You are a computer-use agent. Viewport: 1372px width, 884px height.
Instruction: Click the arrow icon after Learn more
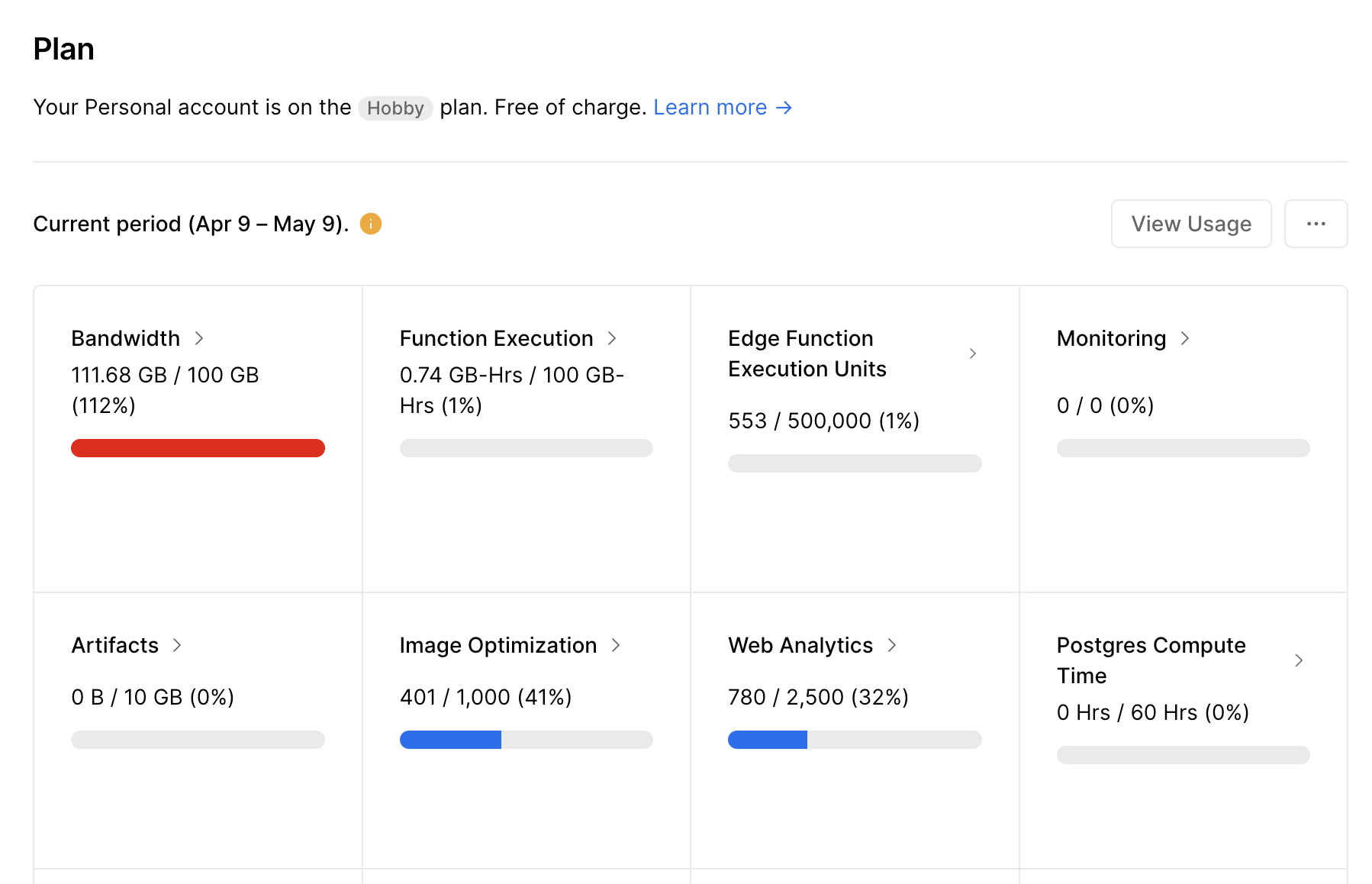784,108
